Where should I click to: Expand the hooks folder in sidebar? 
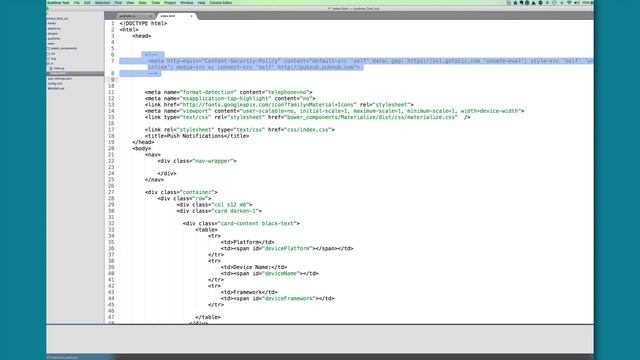(52, 23)
